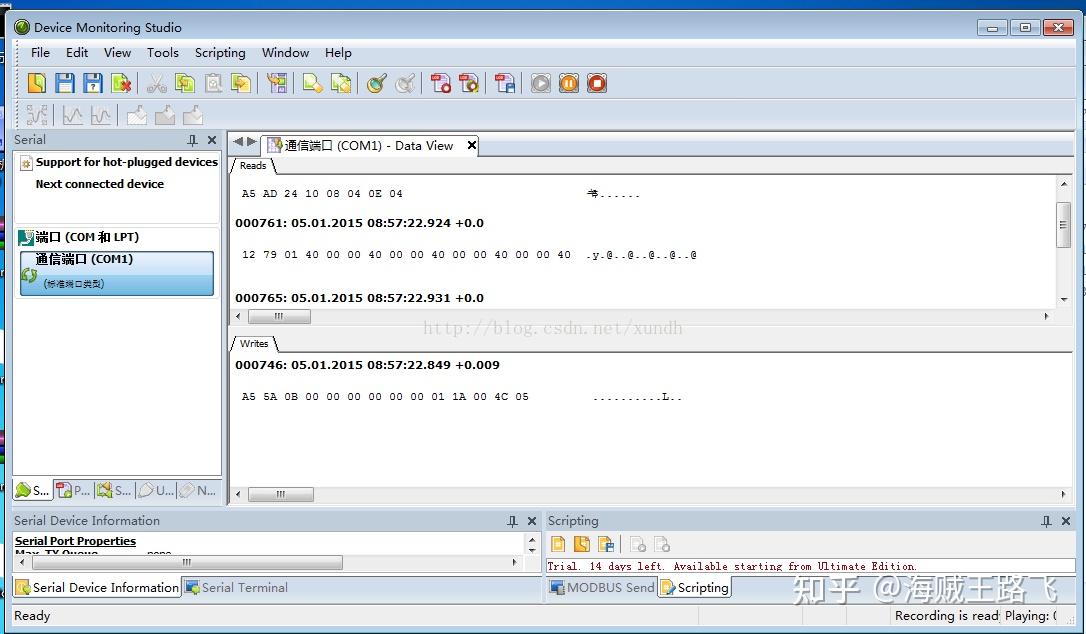The image size is (1086, 634).
Task: Pin the Serial Device Information panel
Action: 512,521
